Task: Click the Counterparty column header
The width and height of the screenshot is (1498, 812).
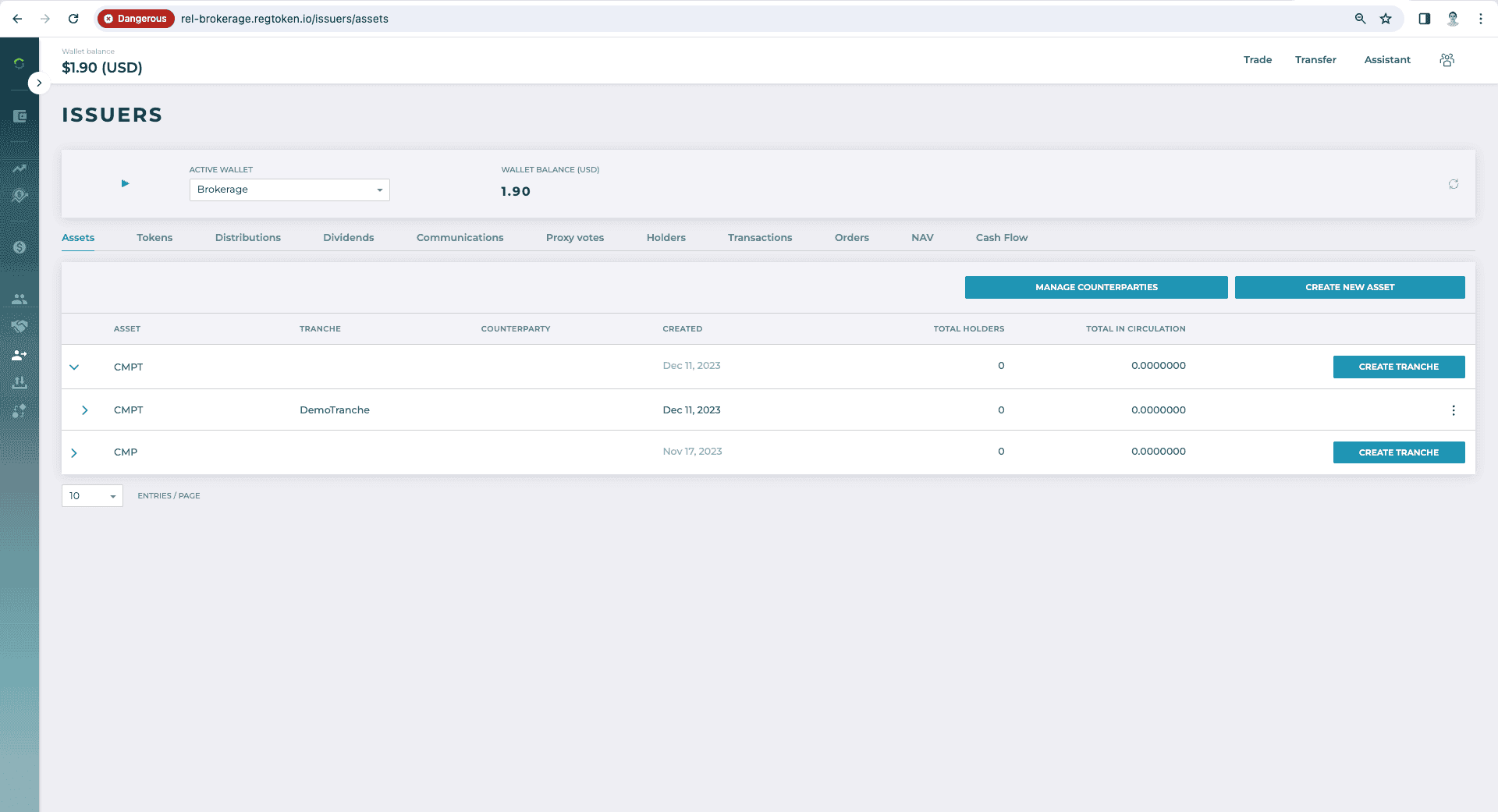Action: [516, 329]
